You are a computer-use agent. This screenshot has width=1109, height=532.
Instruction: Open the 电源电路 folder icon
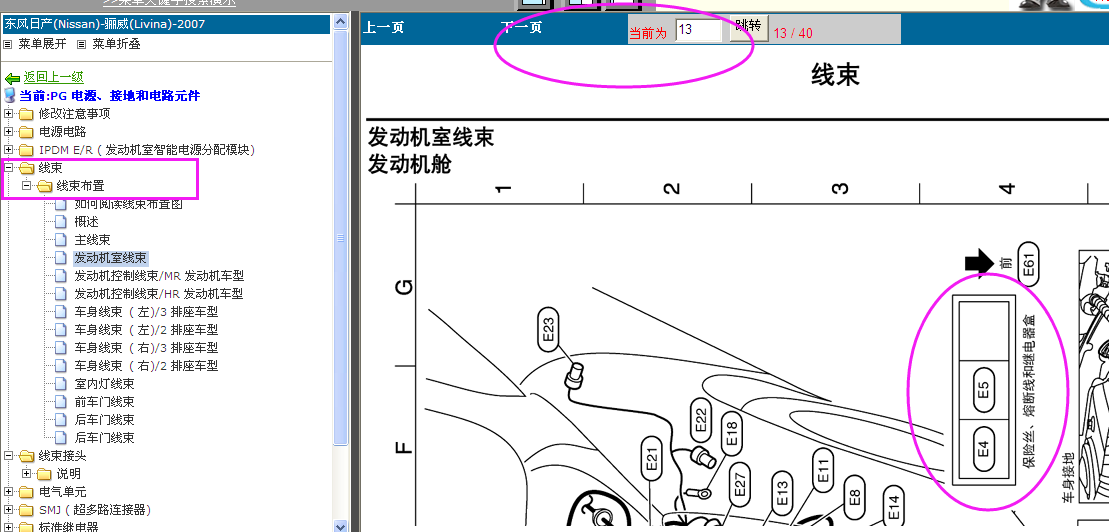coord(26,132)
